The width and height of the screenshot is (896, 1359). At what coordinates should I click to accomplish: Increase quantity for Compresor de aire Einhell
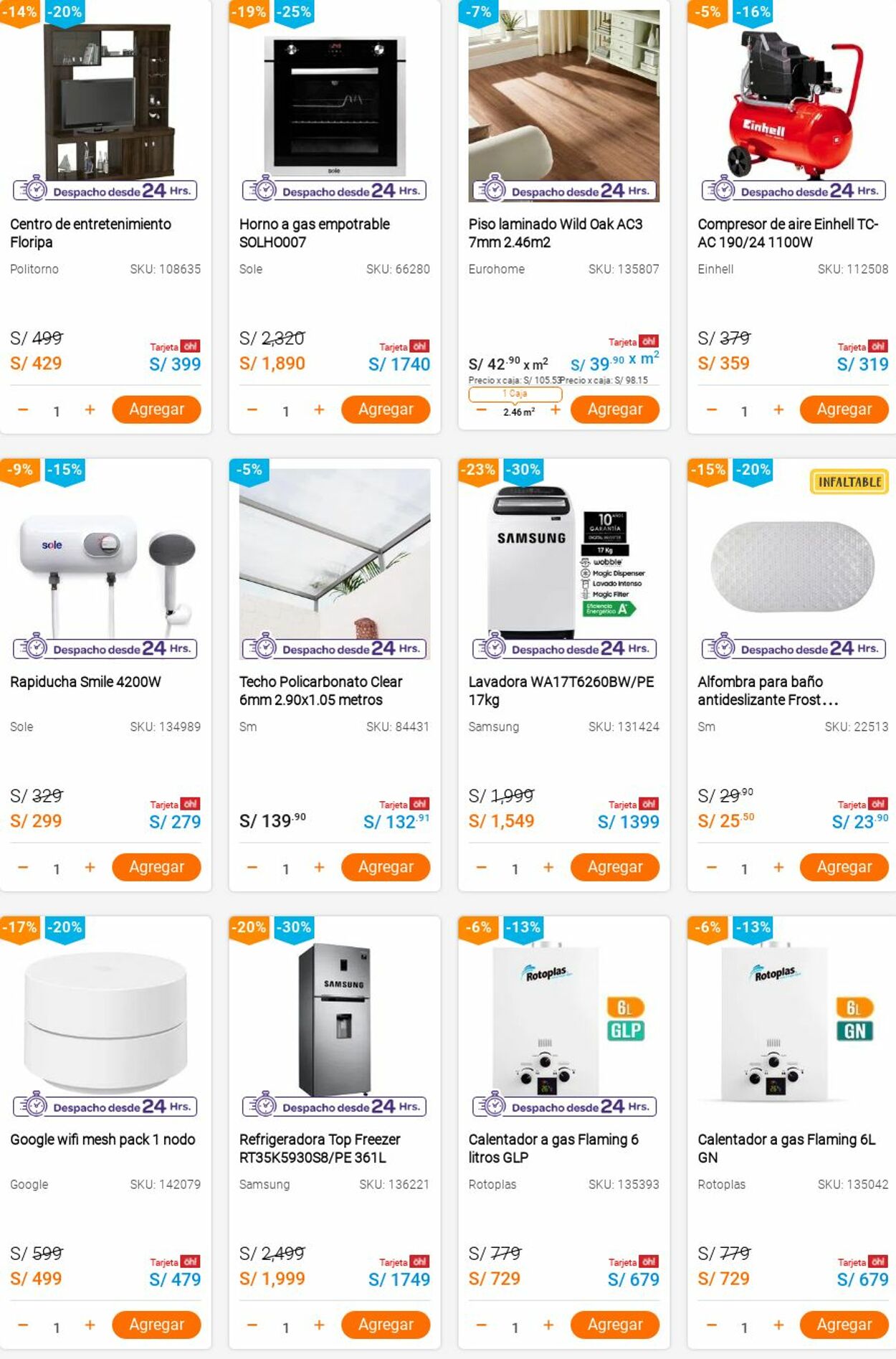point(778,410)
